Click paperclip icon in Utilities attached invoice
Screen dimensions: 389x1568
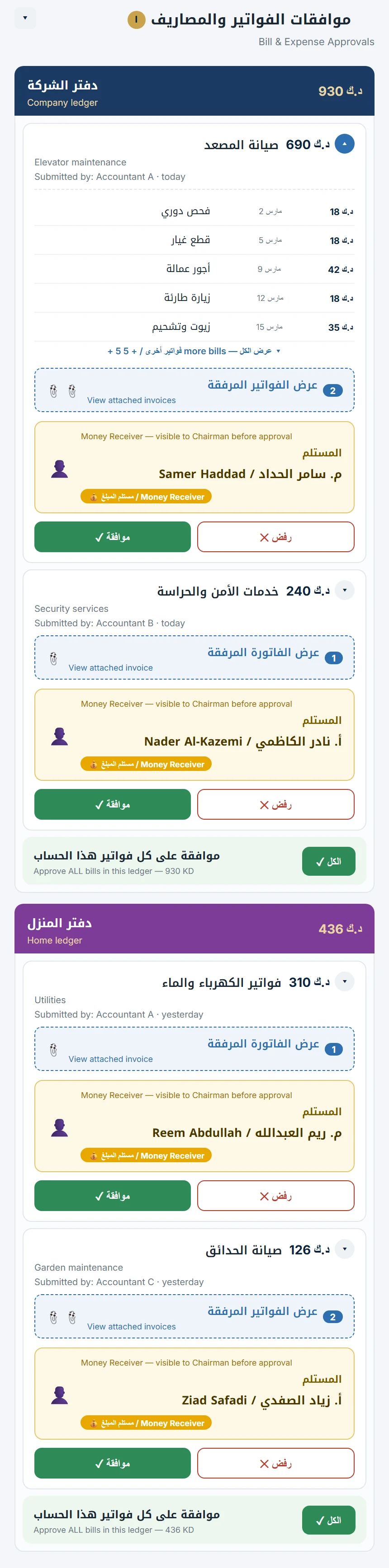(x=54, y=1049)
